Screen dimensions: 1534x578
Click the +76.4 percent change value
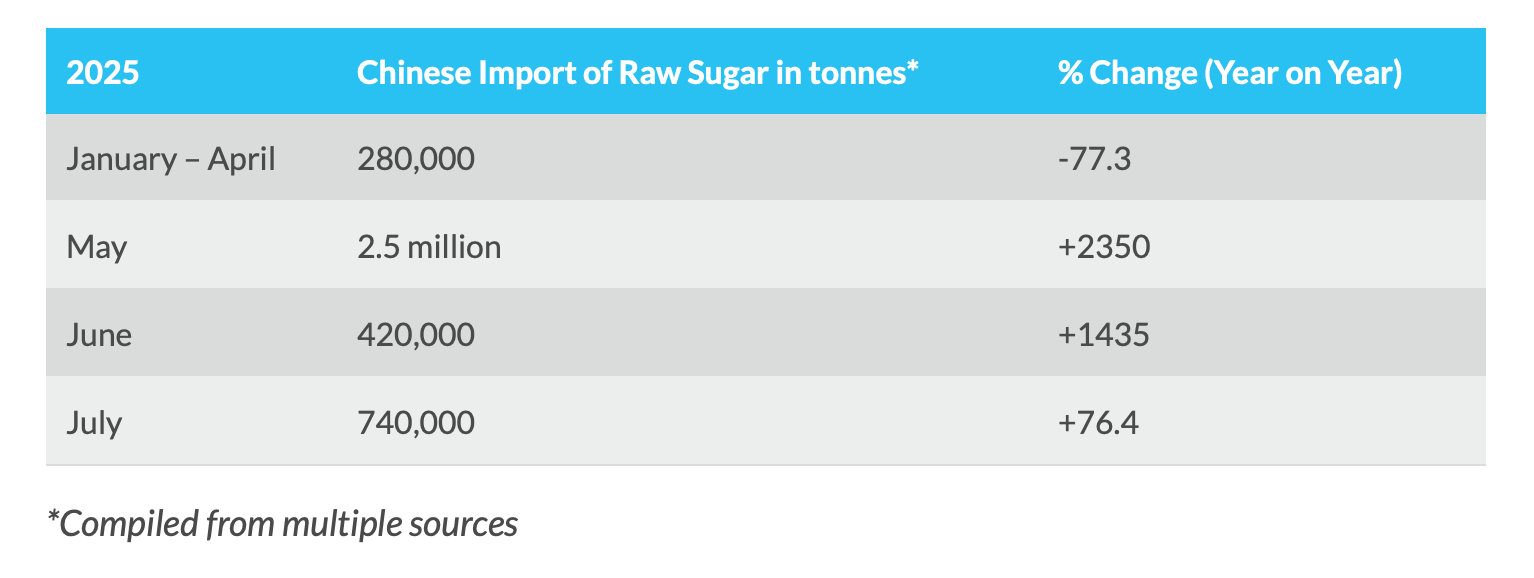1098,423
